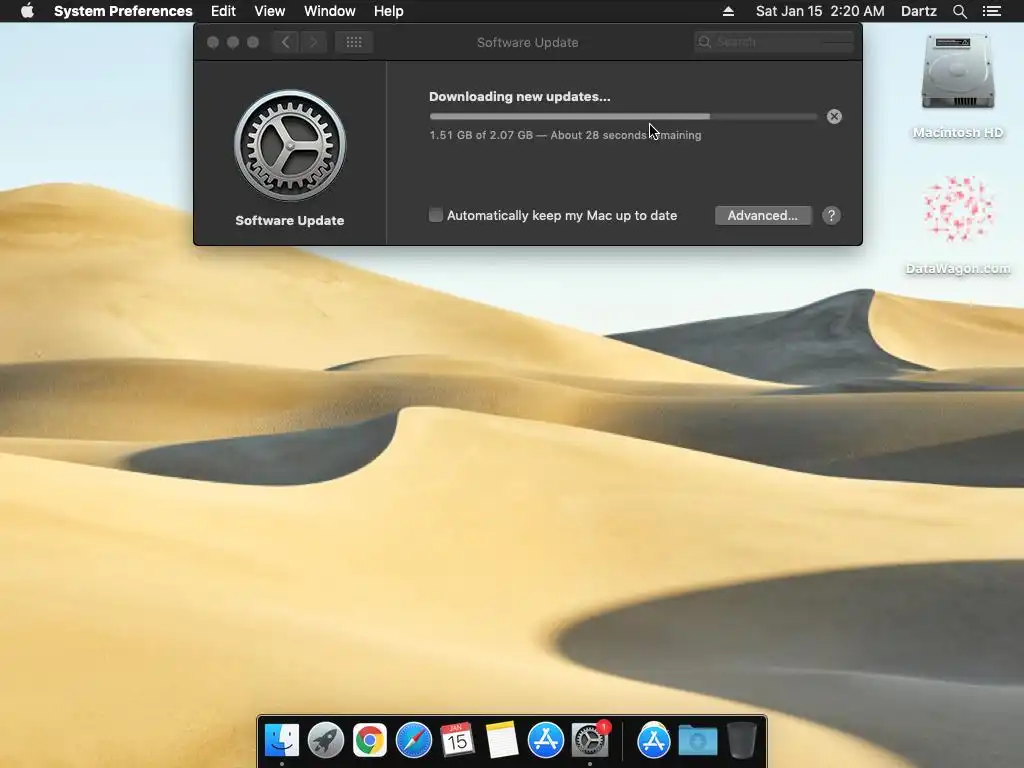The height and width of the screenshot is (768, 1024).
Task: Go forward in System Preferences
Action: (x=313, y=42)
